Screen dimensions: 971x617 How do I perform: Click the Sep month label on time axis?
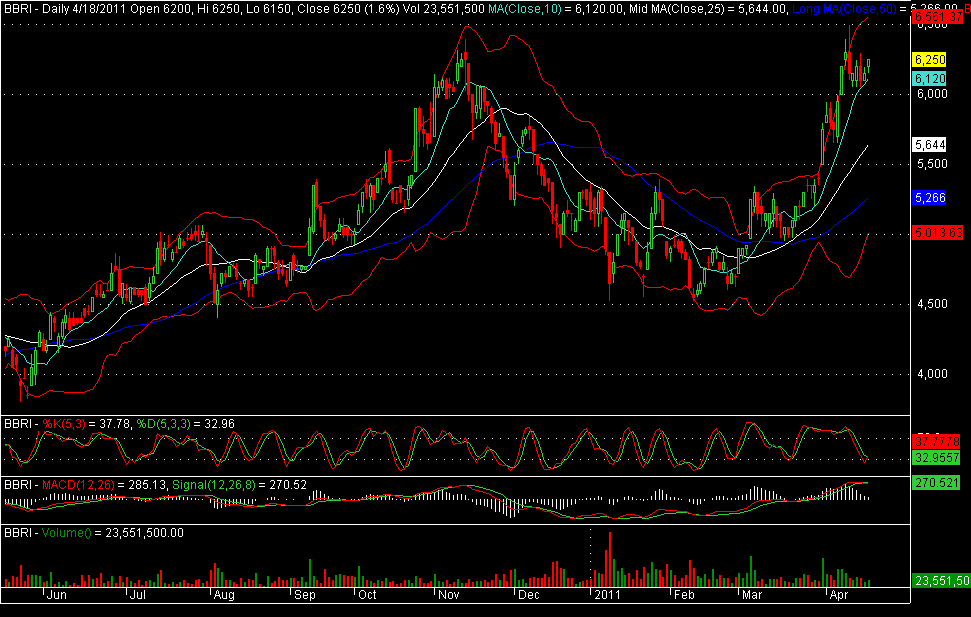pyautogui.click(x=305, y=595)
